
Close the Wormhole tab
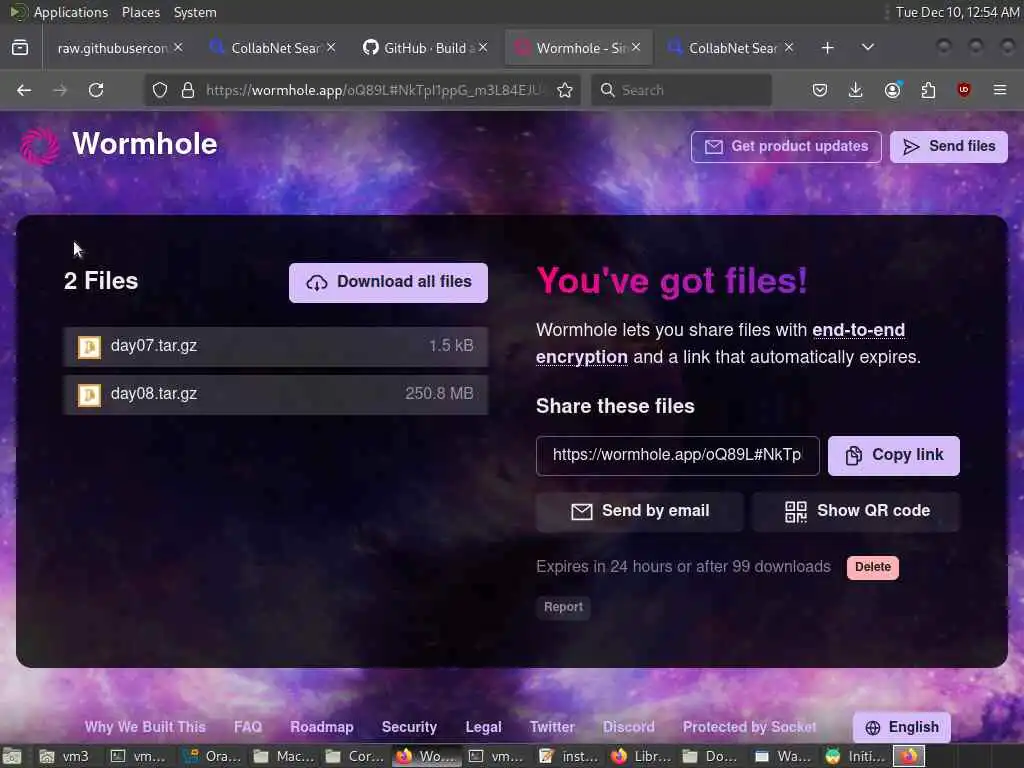tap(636, 48)
